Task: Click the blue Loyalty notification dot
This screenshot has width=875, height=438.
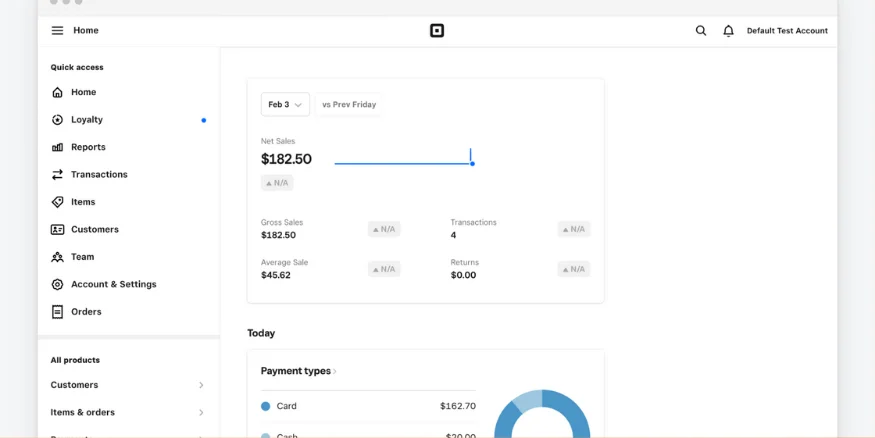Action: tap(204, 120)
